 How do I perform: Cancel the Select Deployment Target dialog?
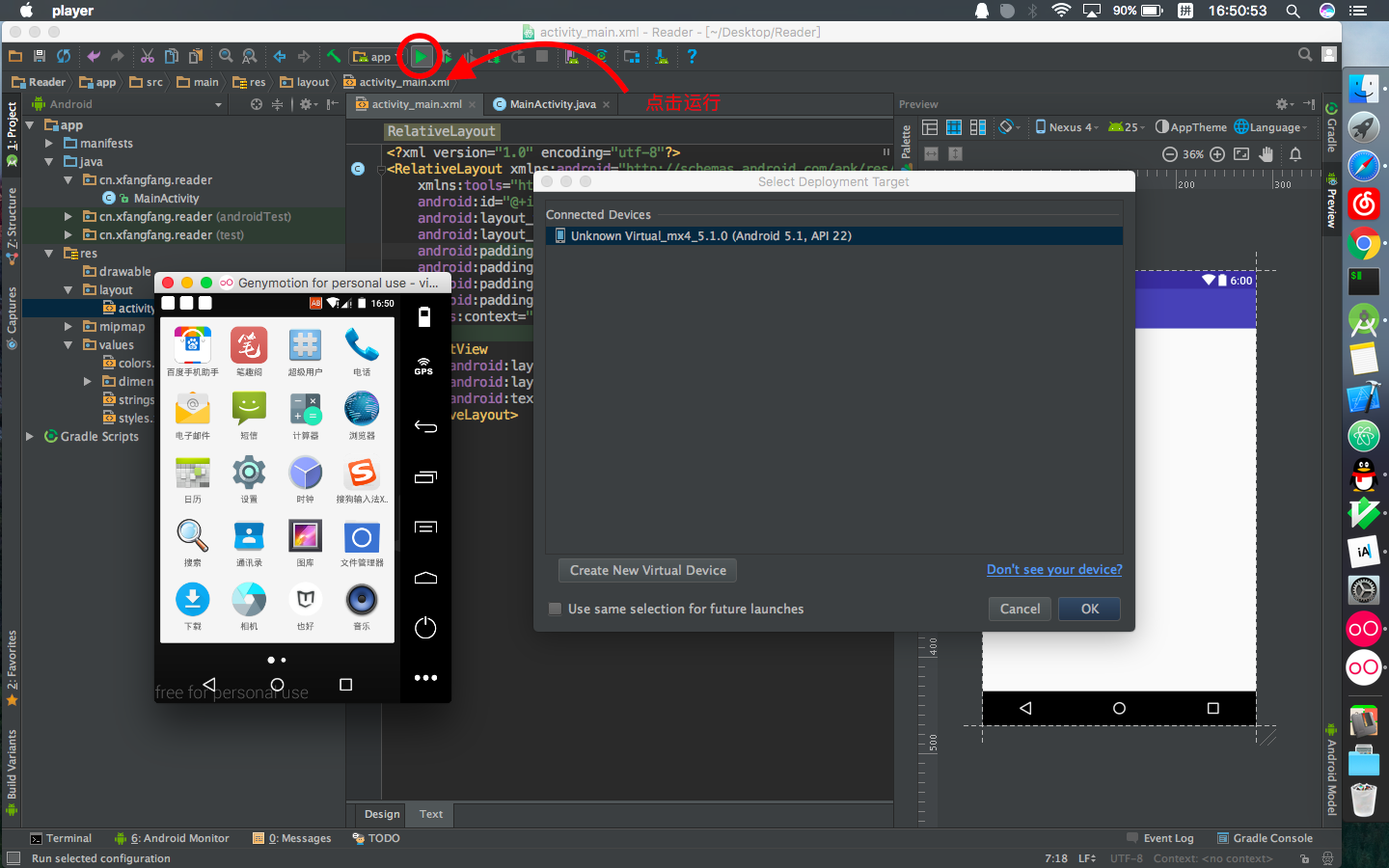point(1020,609)
